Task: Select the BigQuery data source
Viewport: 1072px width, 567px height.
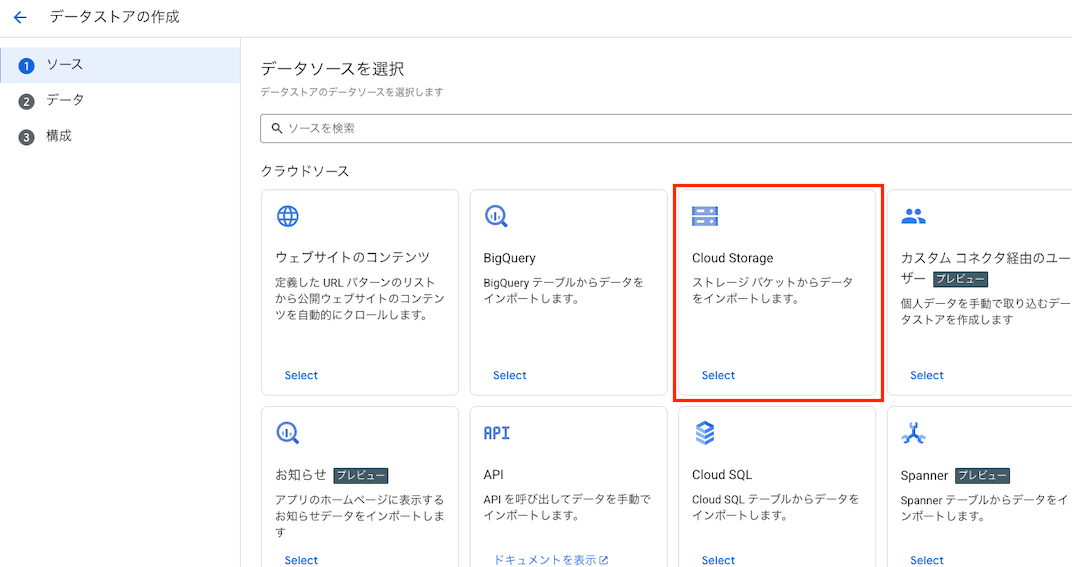Action: pos(509,375)
